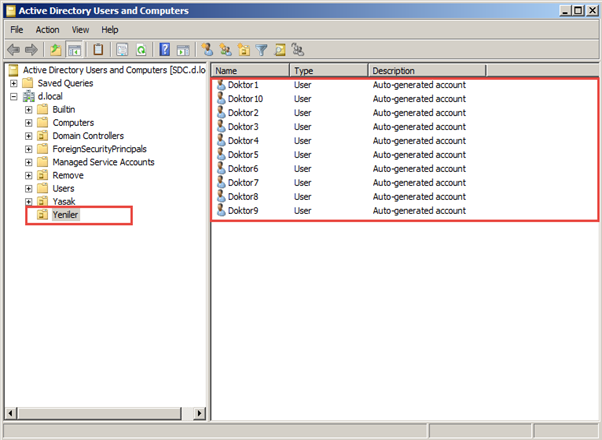Expand the Users container
This screenshot has width=602, height=440.
pos(28,189)
